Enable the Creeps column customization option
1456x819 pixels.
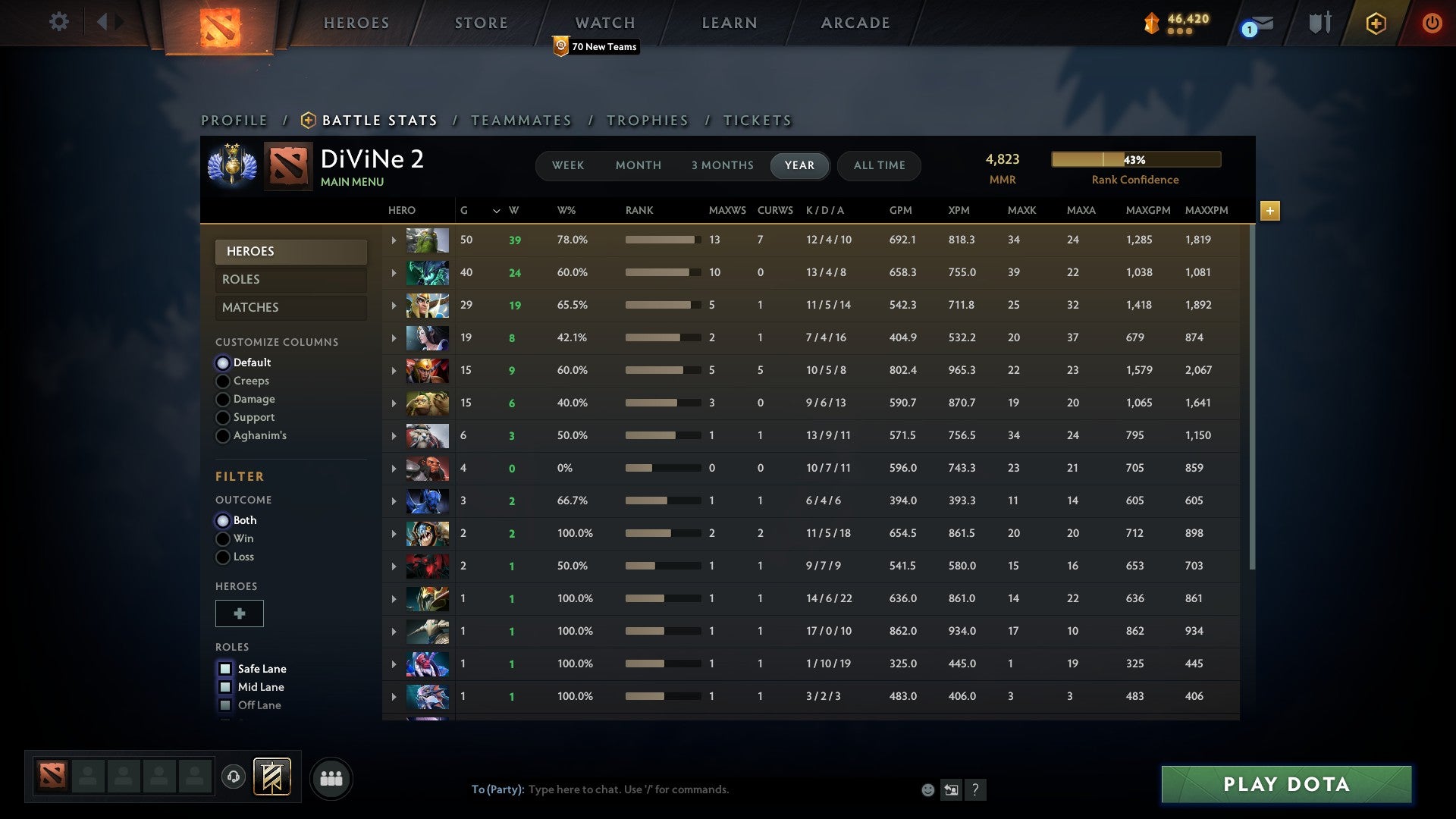click(x=223, y=381)
